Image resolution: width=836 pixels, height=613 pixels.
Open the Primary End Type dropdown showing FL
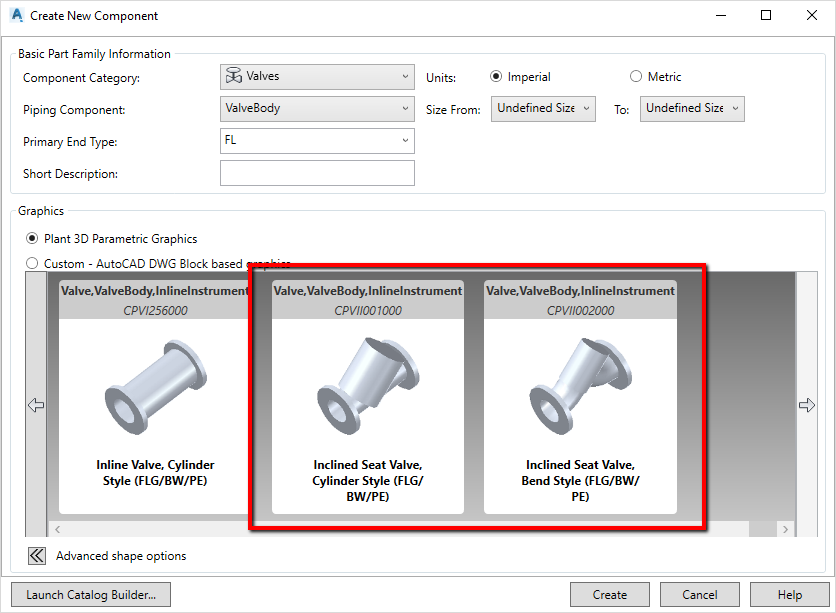coord(317,141)
